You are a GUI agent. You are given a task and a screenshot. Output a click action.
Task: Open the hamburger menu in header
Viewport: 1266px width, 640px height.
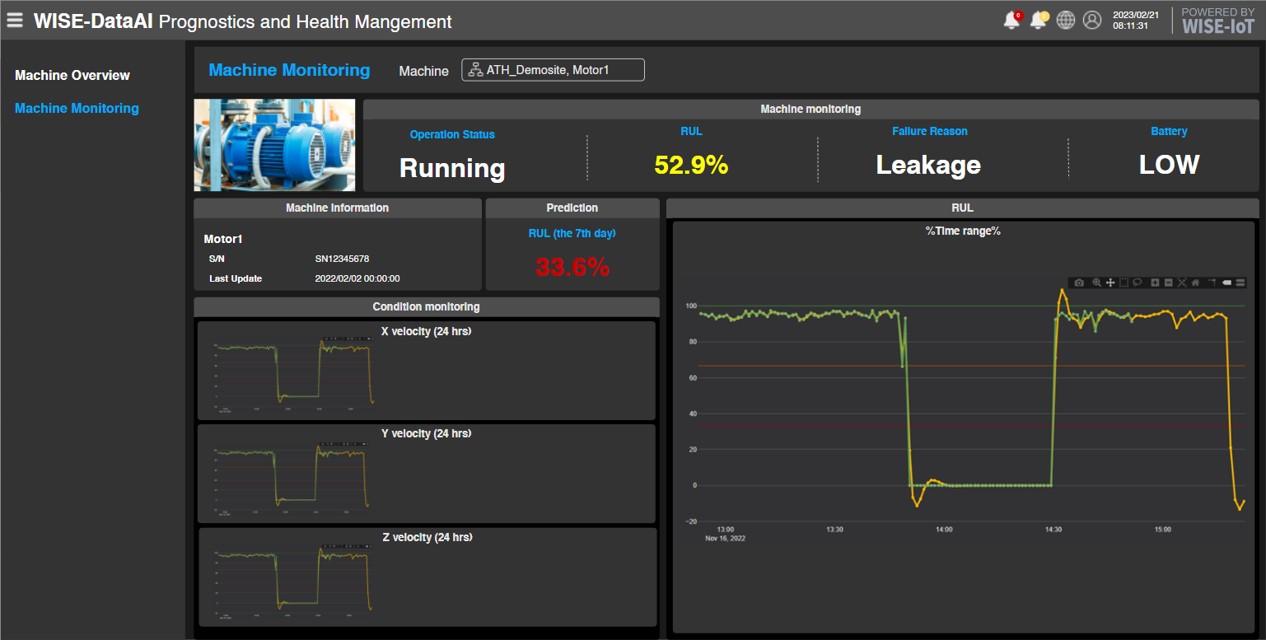click(15, 20)
